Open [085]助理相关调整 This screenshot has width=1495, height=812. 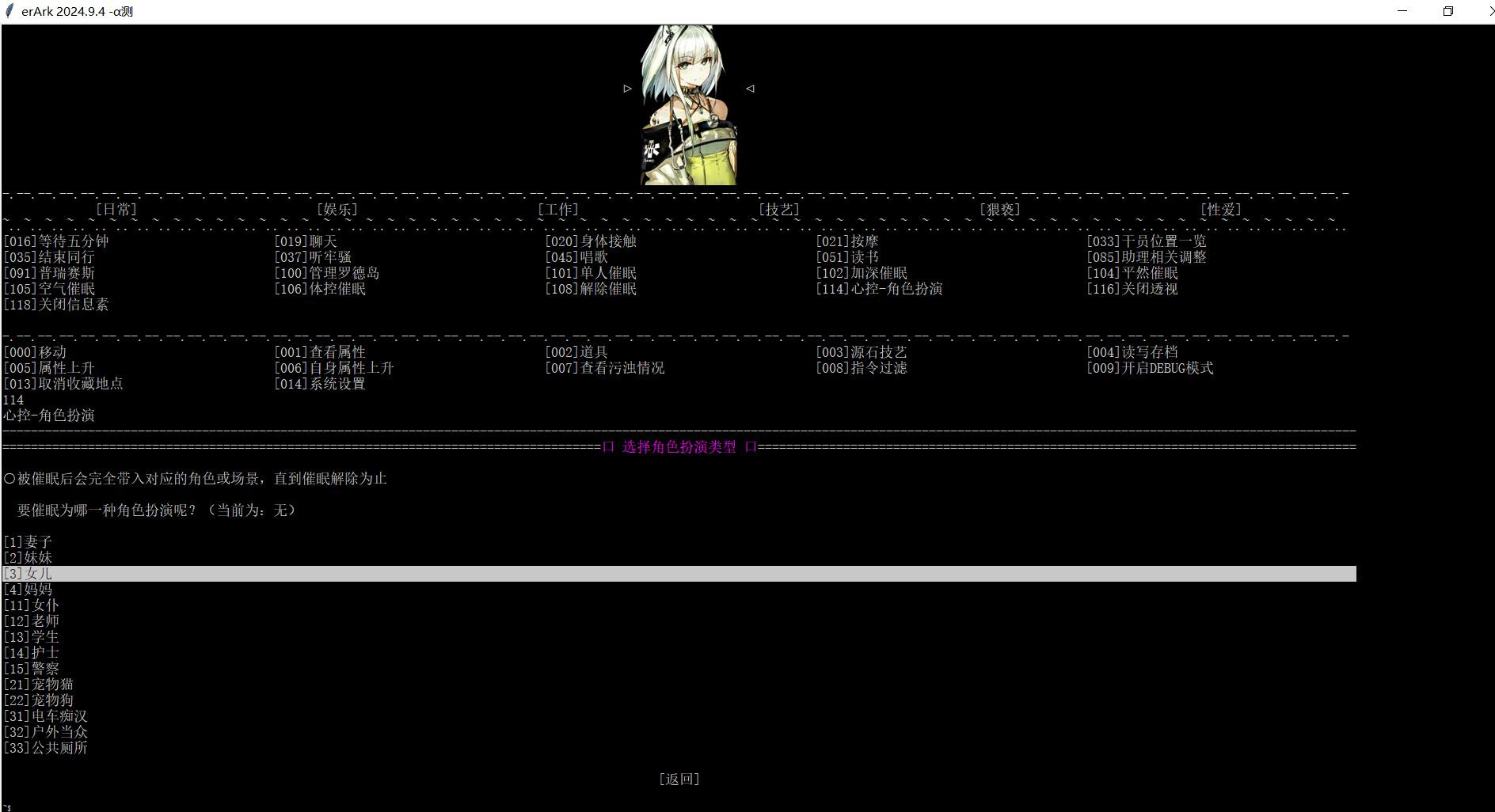pyautogui.click(x=1147, y=257)
